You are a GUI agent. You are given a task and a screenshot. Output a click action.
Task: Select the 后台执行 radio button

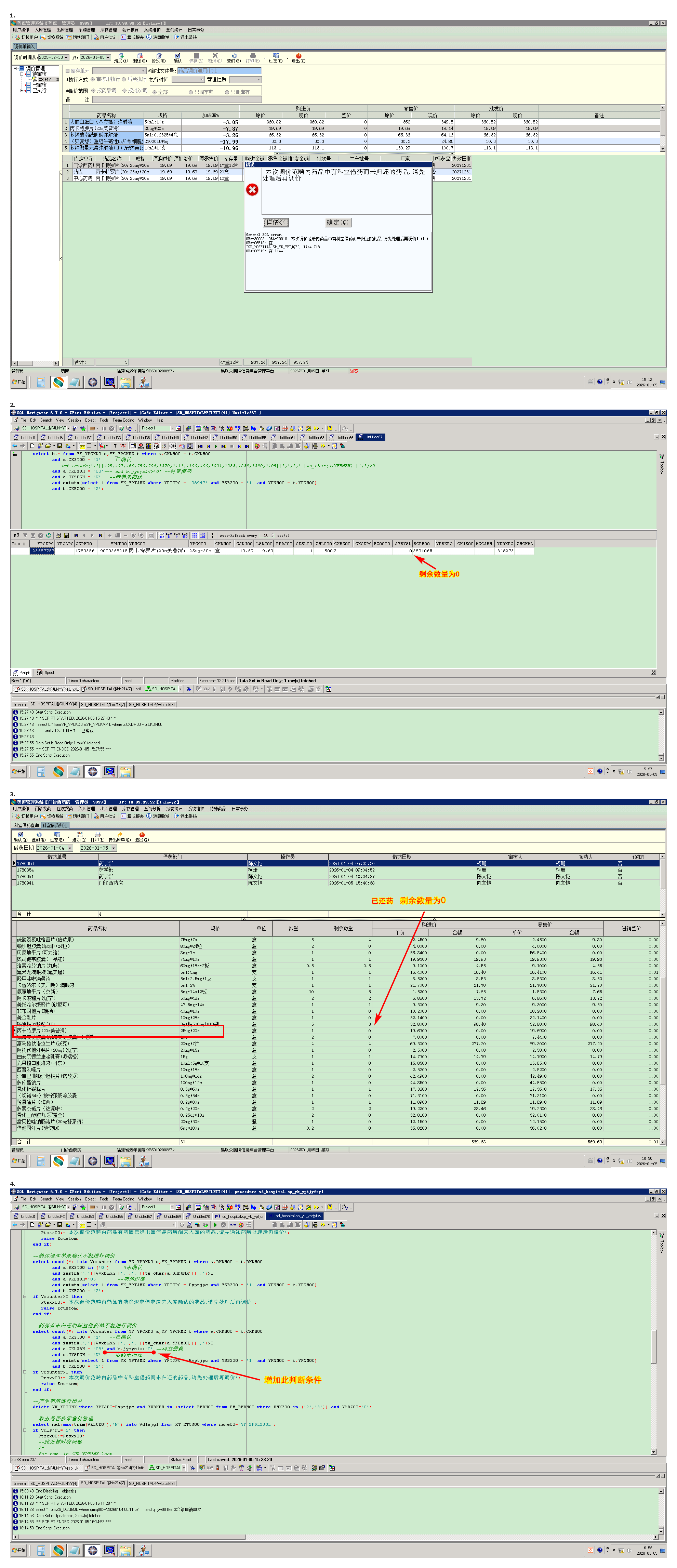tap(123, 79)
